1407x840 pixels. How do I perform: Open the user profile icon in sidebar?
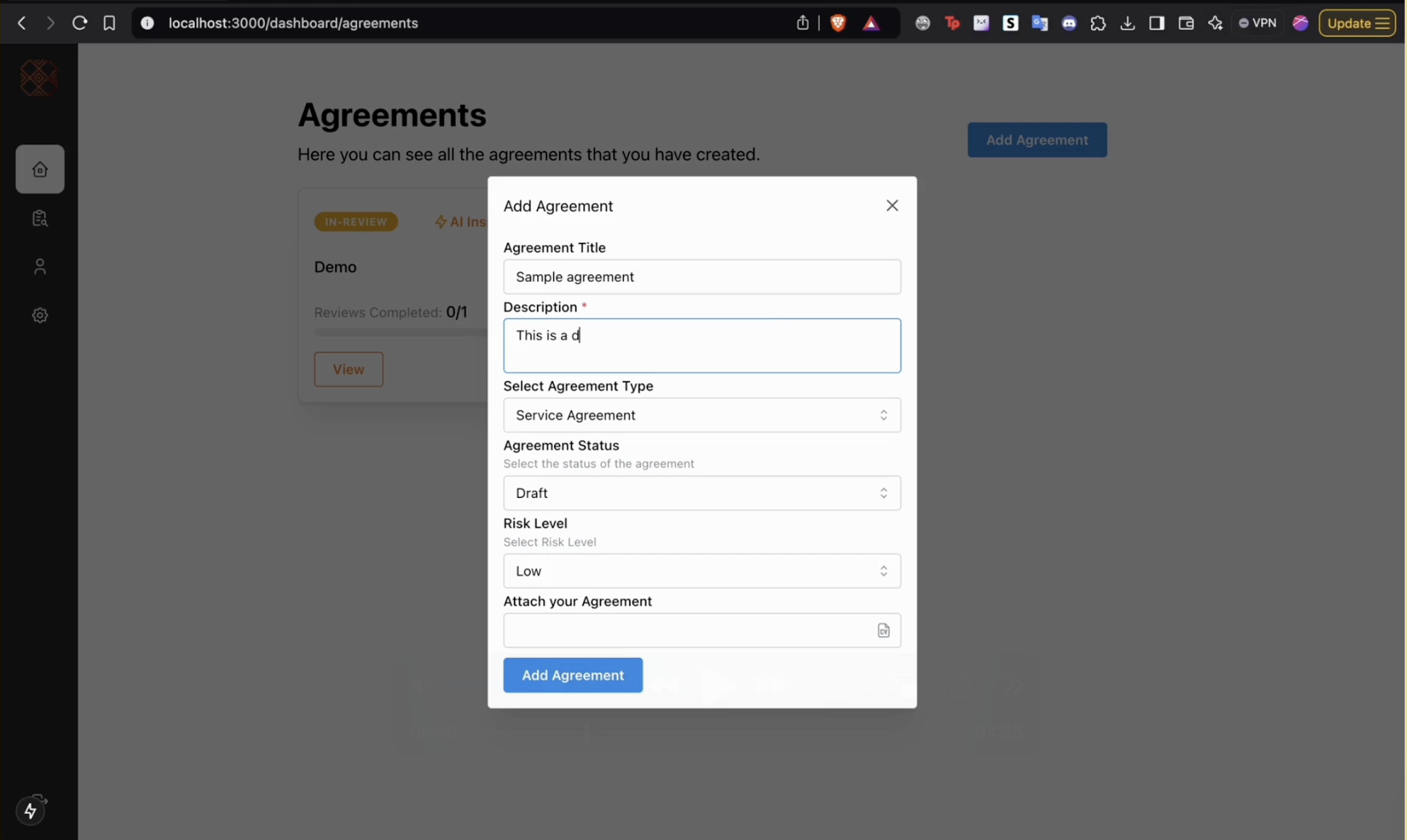[40, 266]
